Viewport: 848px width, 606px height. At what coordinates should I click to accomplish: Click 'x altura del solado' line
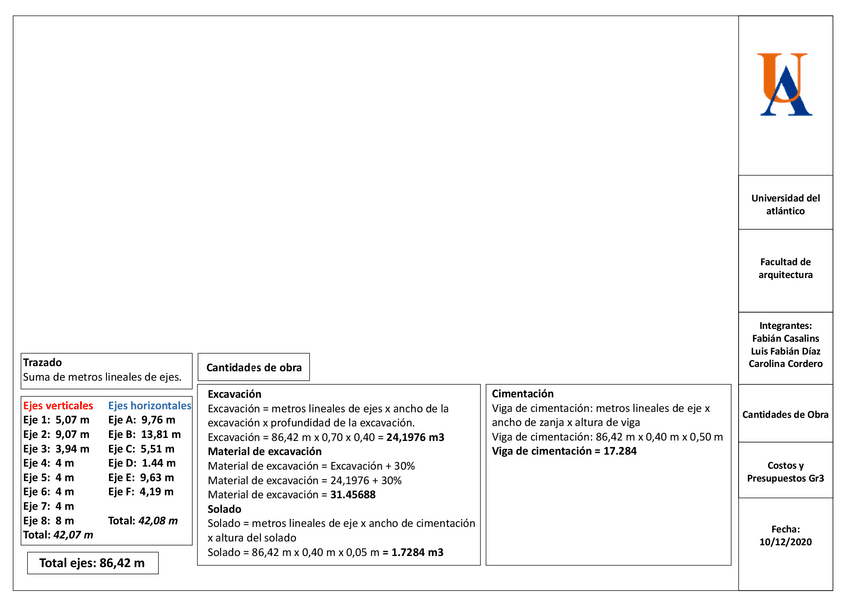[x=252, y=538]
